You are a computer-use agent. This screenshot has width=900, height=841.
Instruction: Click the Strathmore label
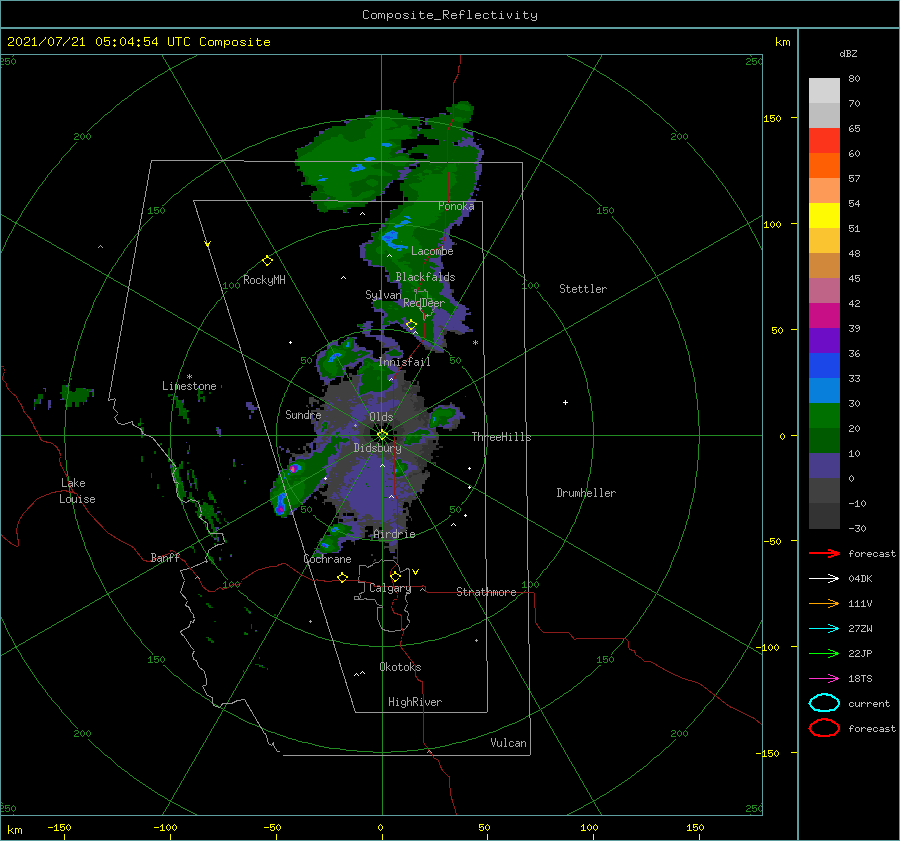[486, 592]
